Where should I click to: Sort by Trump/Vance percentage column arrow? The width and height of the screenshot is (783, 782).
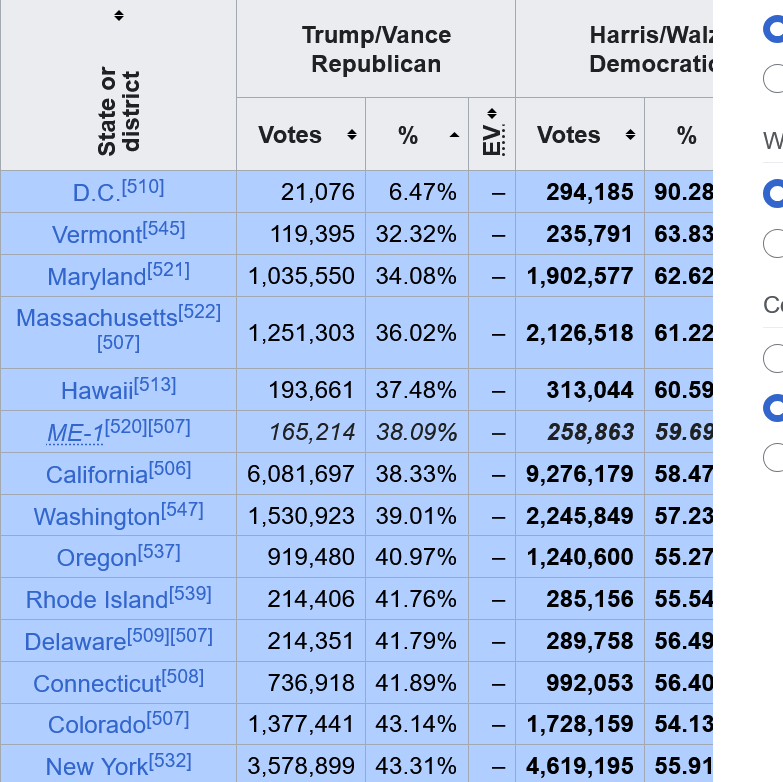point(454,135)
